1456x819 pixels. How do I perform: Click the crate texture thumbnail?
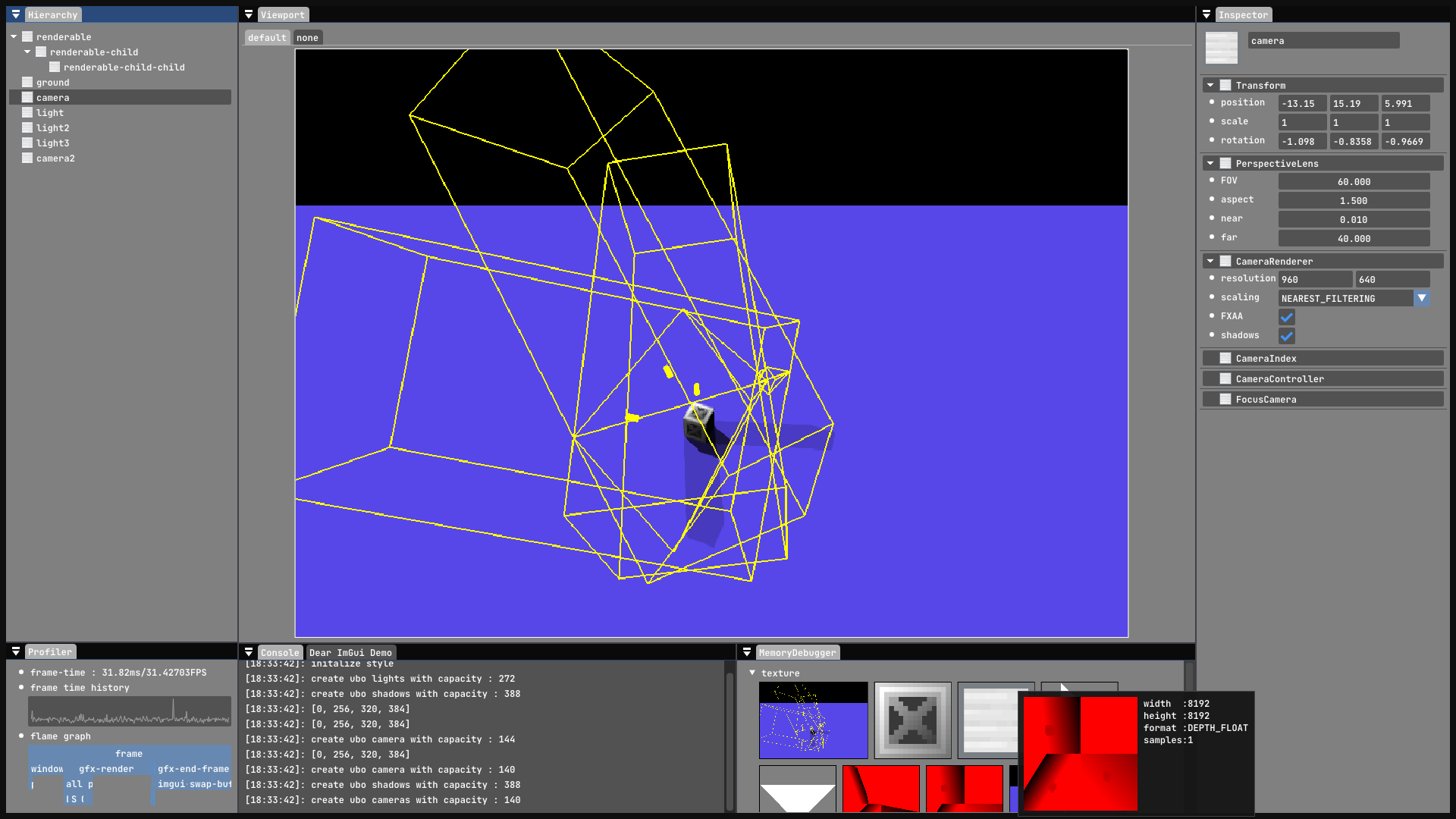(x=912, y=720)
